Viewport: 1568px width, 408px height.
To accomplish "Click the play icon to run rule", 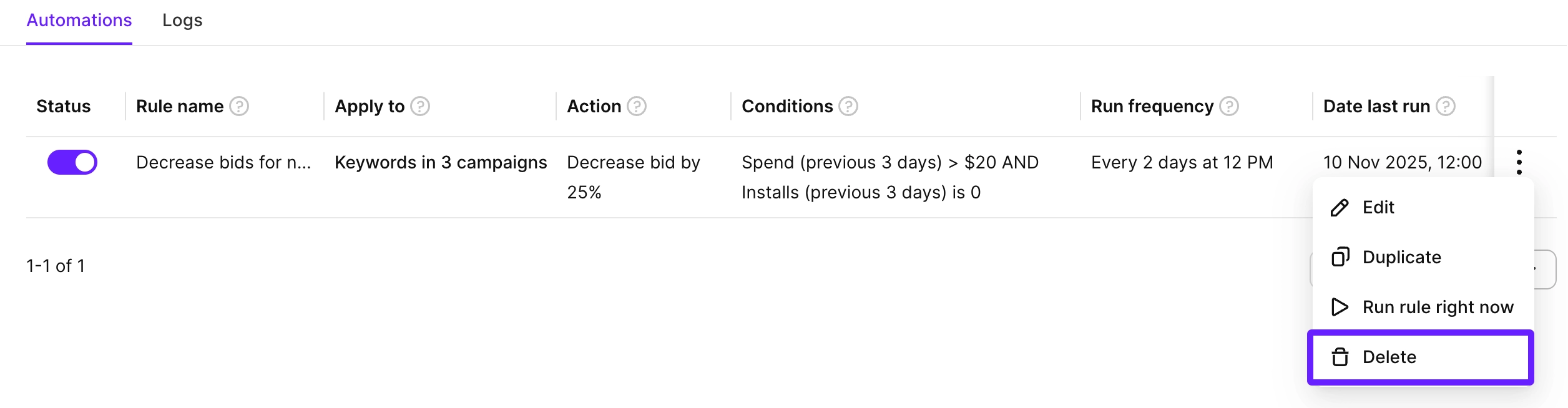I will point(1340,308).
